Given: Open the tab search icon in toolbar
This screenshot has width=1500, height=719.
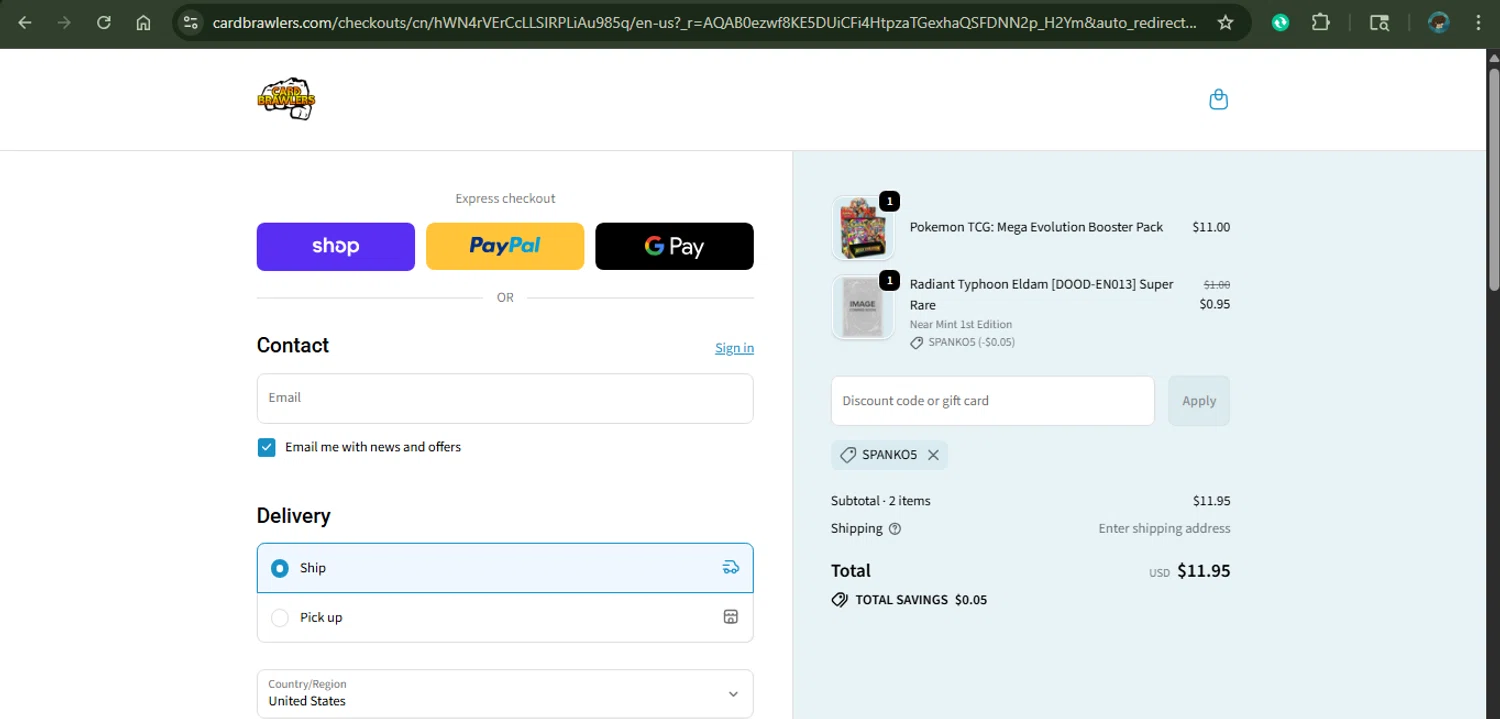Looking at the screenshot, I should point(1379,22).
